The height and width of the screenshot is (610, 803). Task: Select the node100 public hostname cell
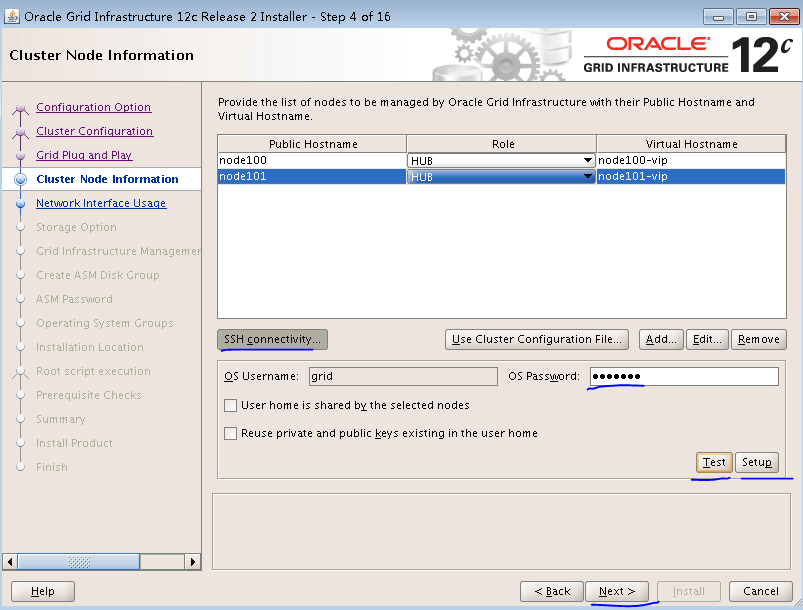pyautogui.click(x=312, y=160)
